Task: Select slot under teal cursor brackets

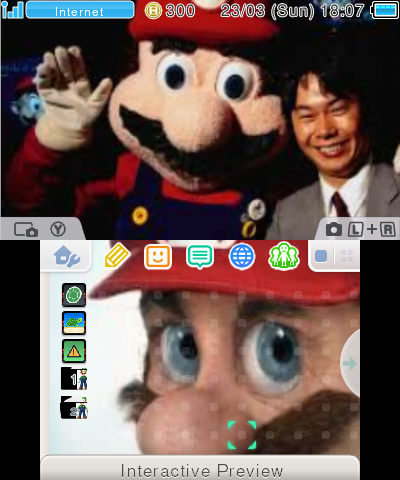Action: click(242, 435)
